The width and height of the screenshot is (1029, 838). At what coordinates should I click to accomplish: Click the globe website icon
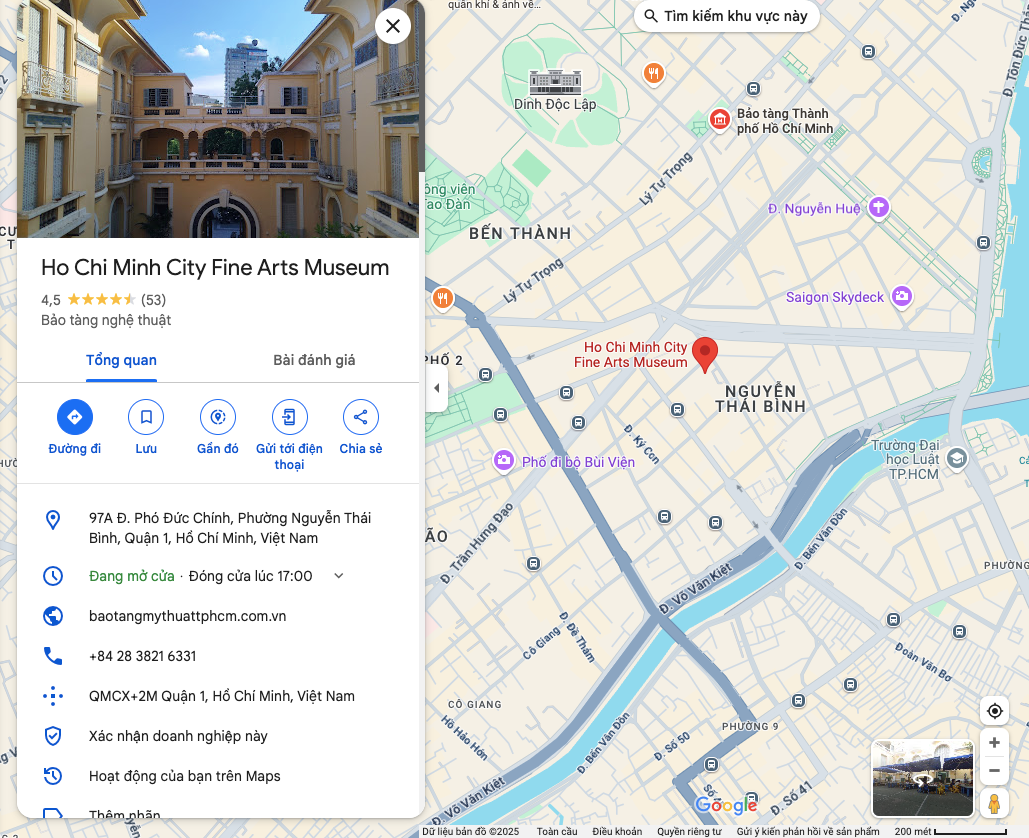(x=53, y=616)
